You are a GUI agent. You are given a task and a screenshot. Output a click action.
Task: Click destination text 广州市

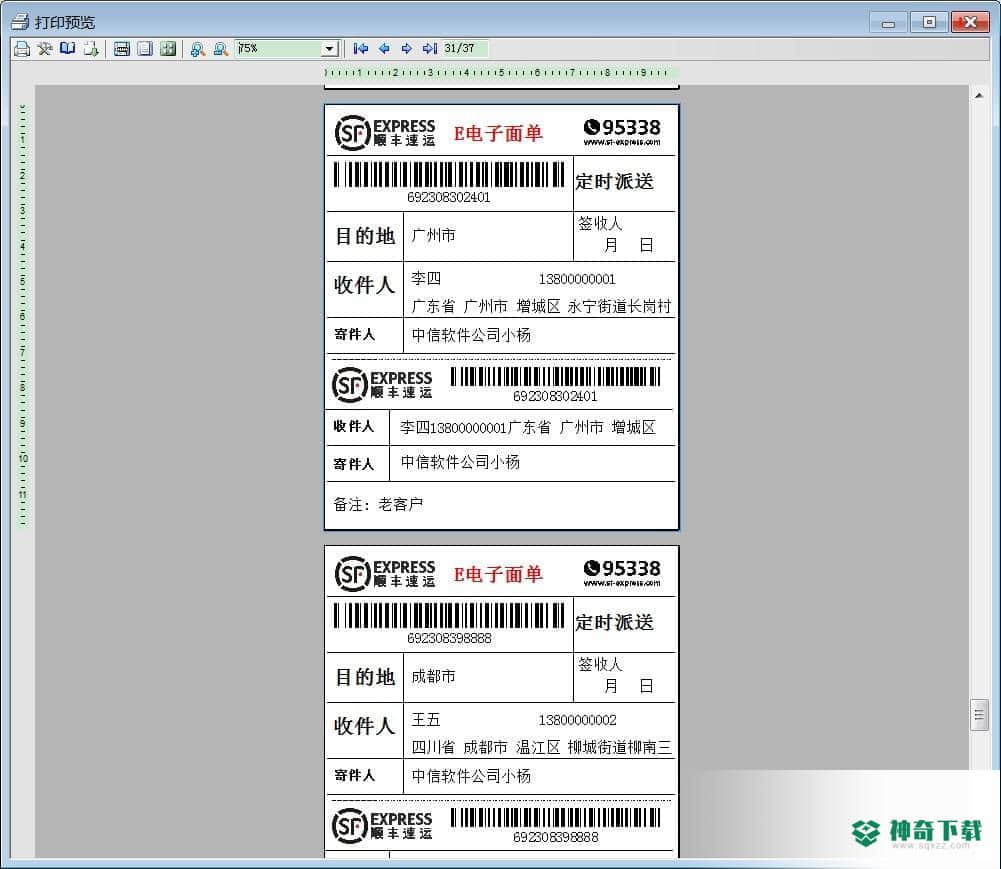coord(433,236)
